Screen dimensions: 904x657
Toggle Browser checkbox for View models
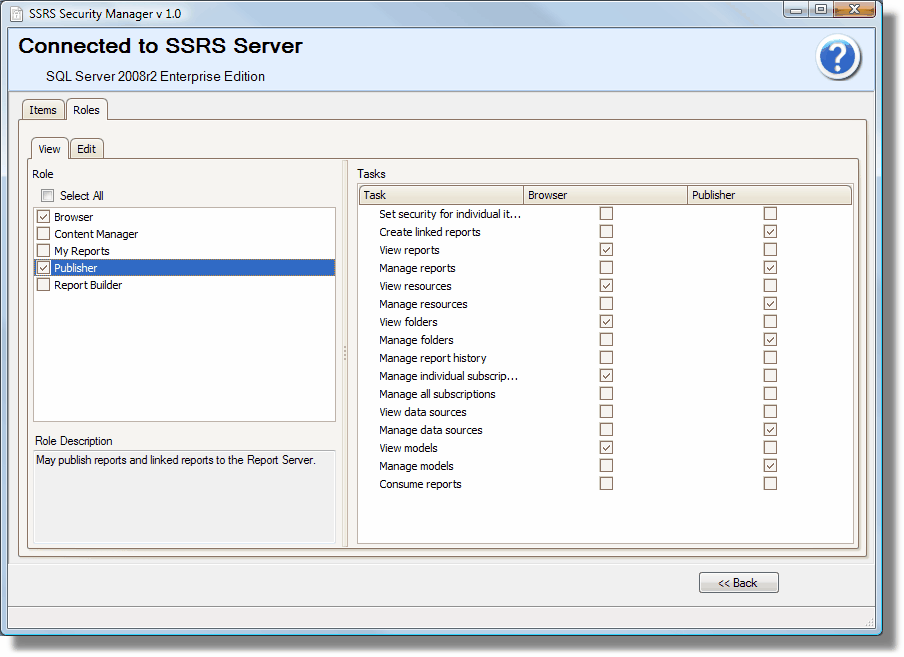coord(606,447)
